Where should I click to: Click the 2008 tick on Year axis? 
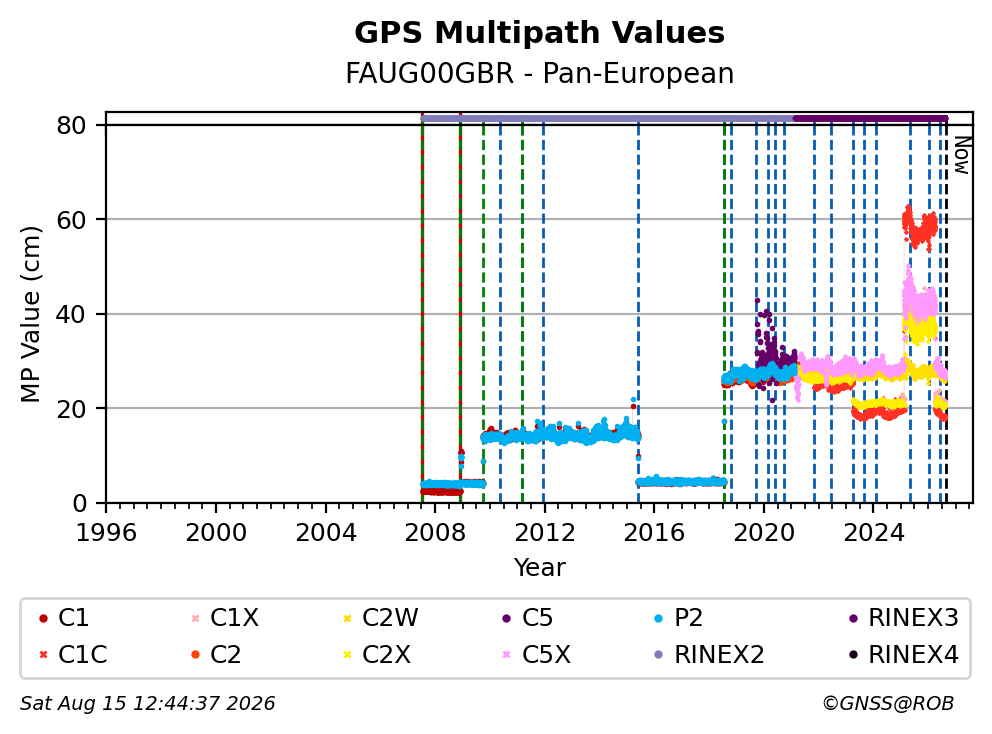pos(435,533)
